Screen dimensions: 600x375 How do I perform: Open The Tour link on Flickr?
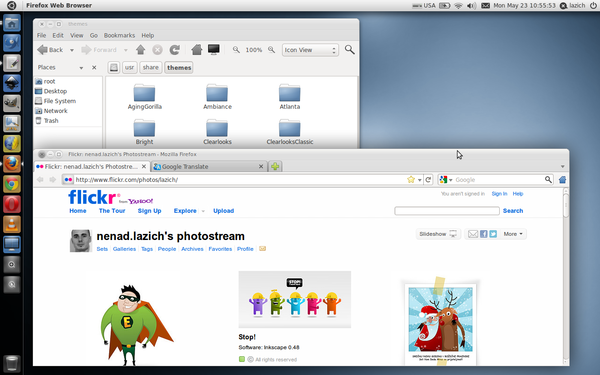click(112, 211)
